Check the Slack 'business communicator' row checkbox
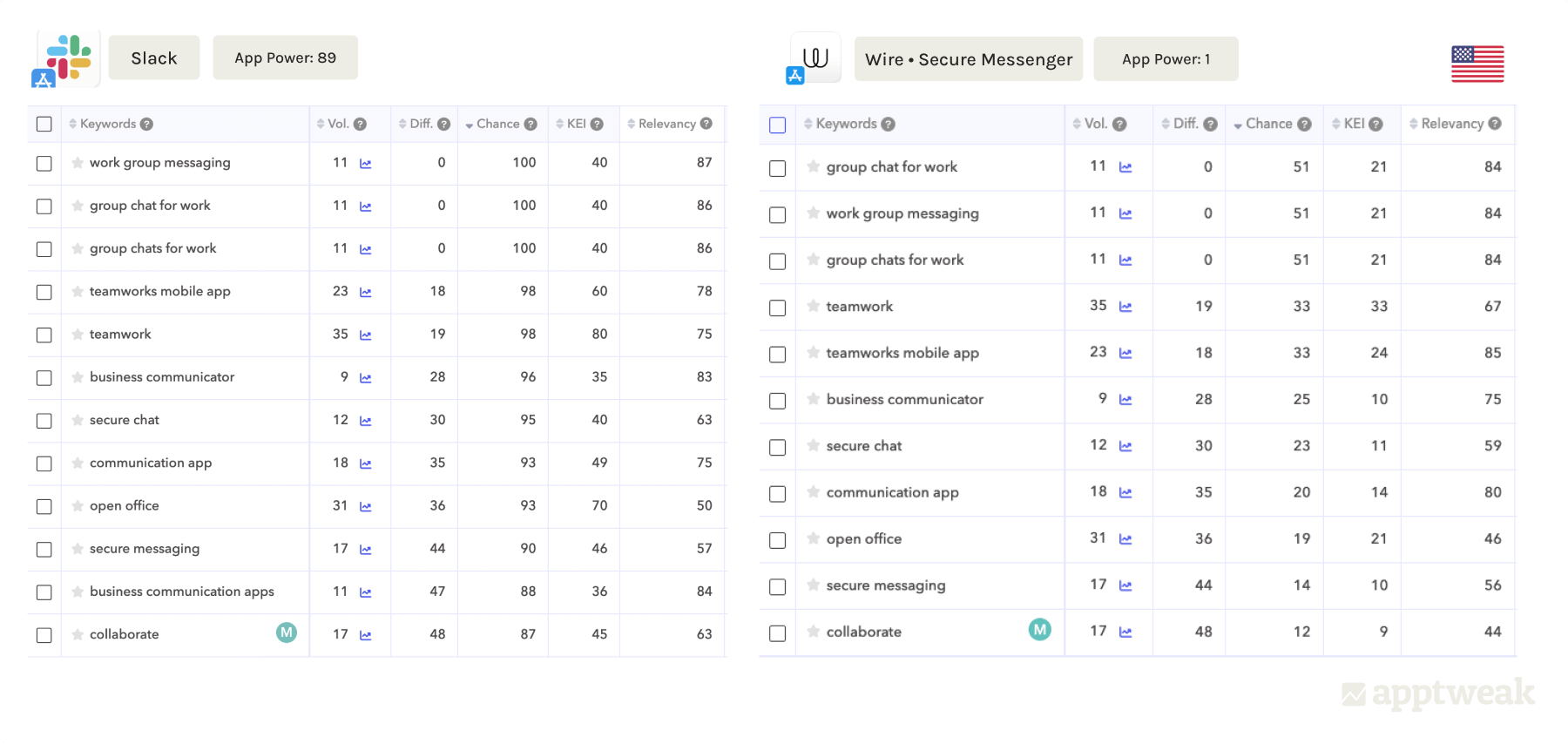Image resolution: width=1568 pixels, height=744 pixels. click(44, 378)
